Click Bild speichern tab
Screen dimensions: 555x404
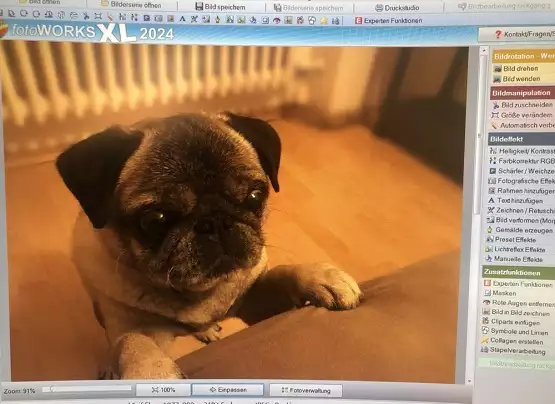(221, 7)
